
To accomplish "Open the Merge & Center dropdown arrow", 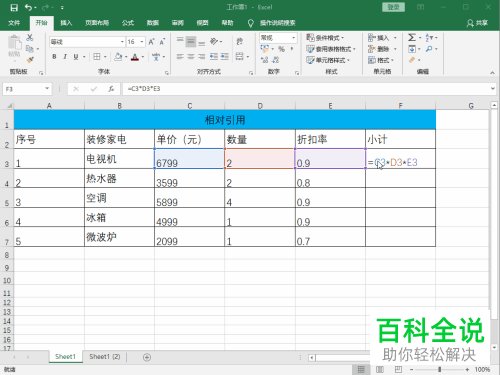I will click(x=248, y=57).
